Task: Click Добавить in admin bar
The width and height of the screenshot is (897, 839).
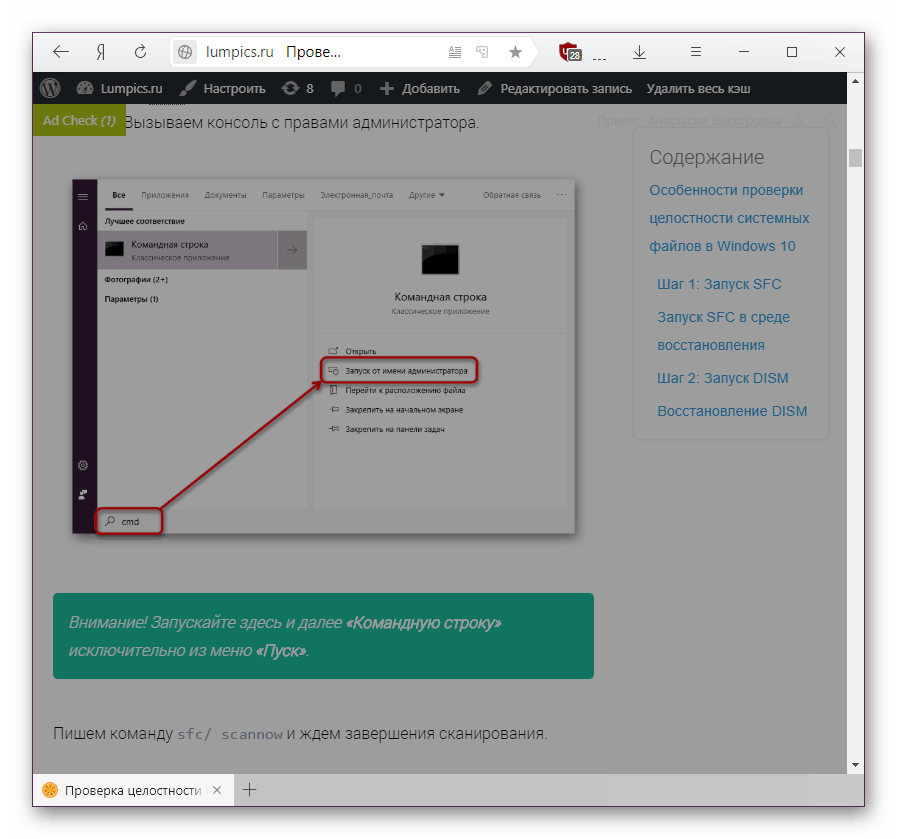Action: coord(420,89)
